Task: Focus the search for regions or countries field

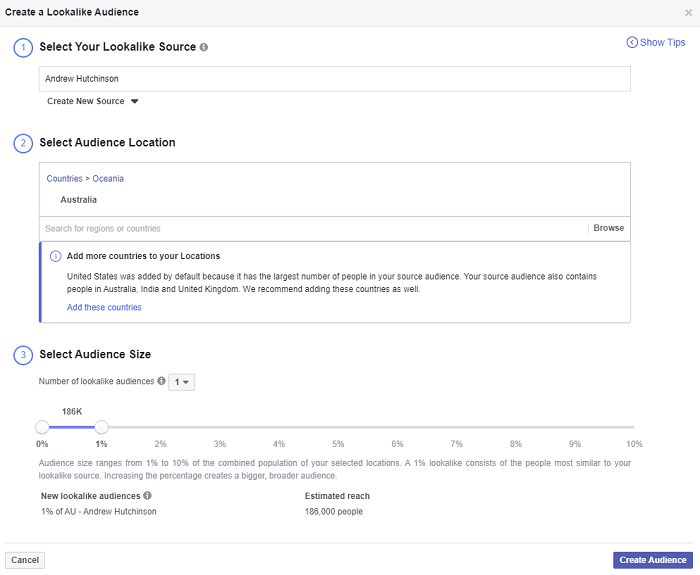Action: pyautogui.click(x=310, y=228)
